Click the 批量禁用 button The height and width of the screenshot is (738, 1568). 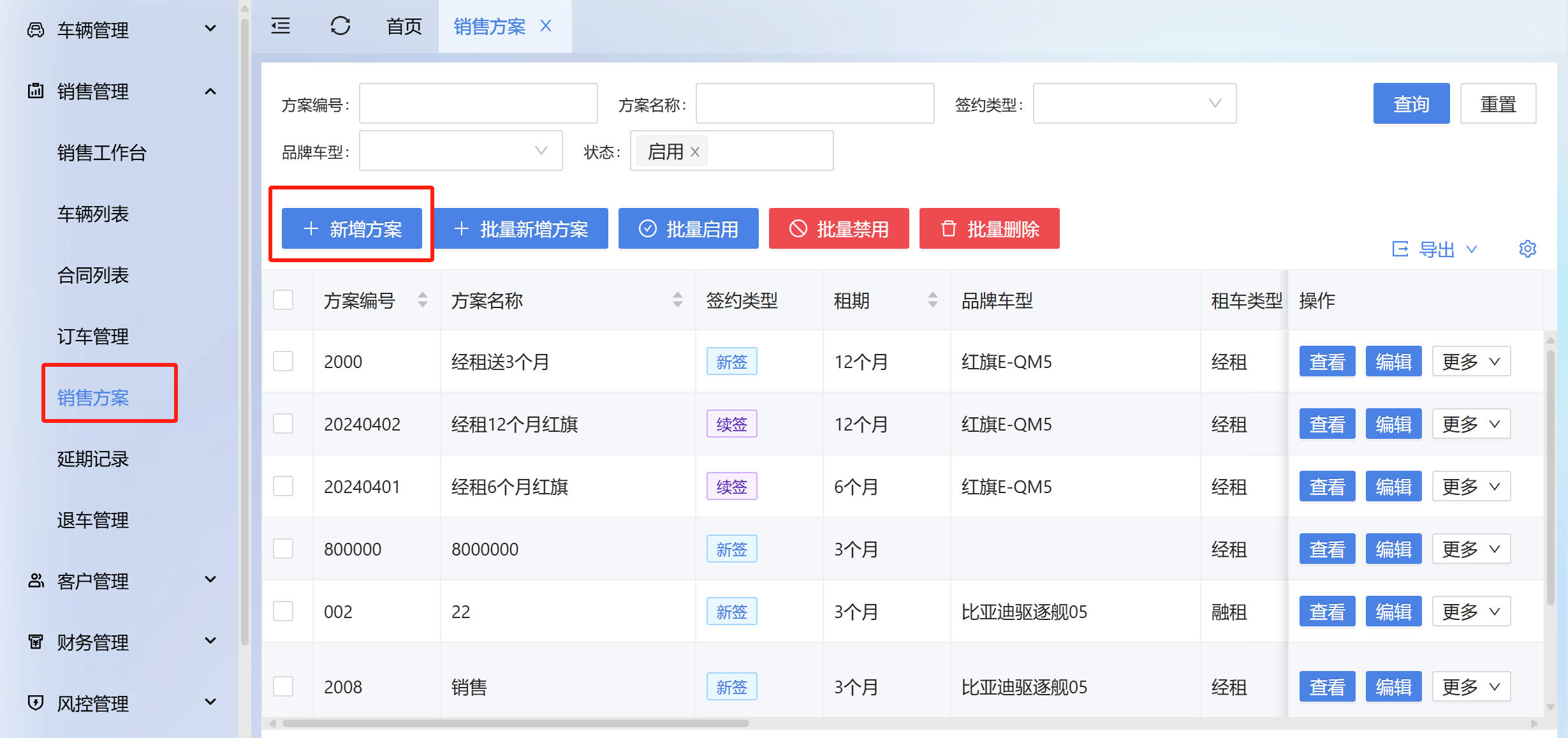(x=839, y=228)
